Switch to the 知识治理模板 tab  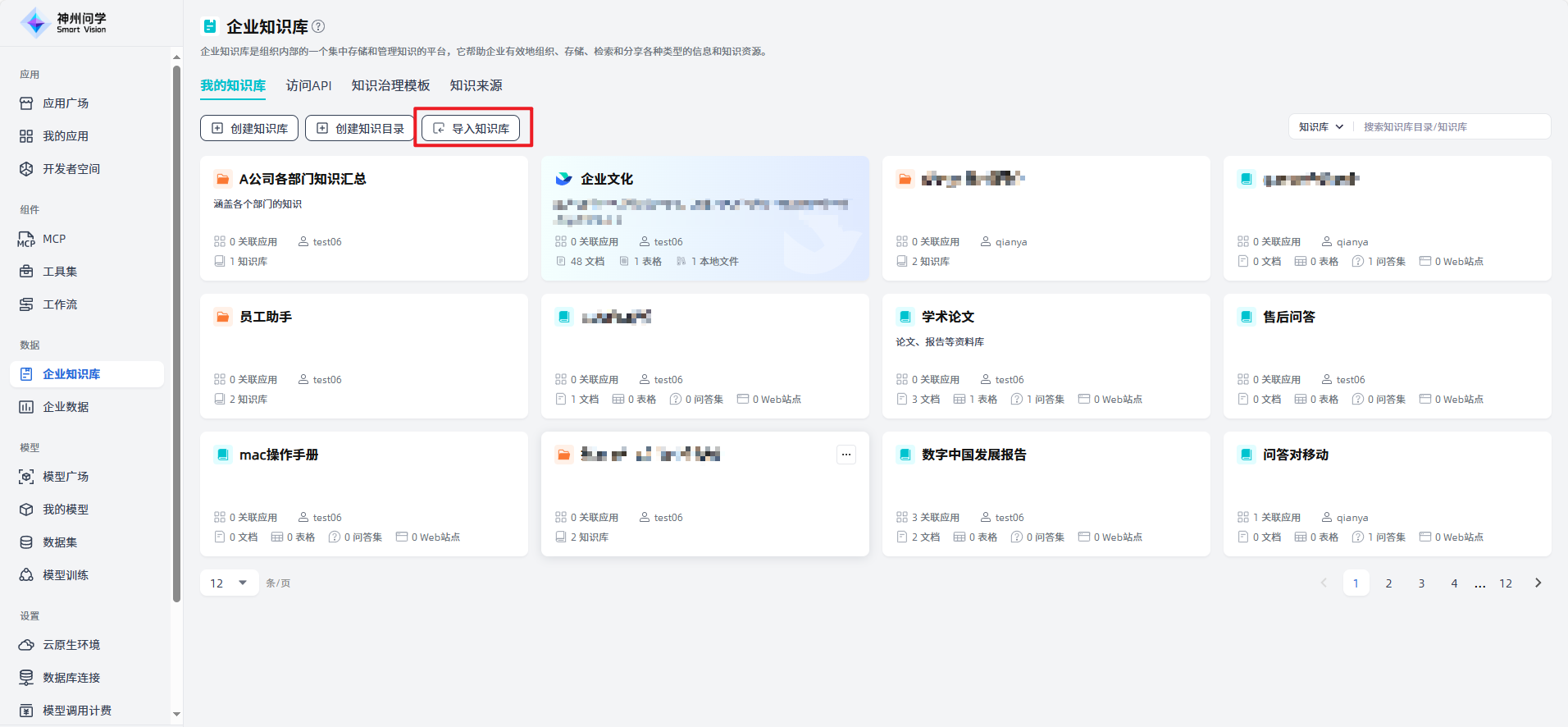coord(390,85)
